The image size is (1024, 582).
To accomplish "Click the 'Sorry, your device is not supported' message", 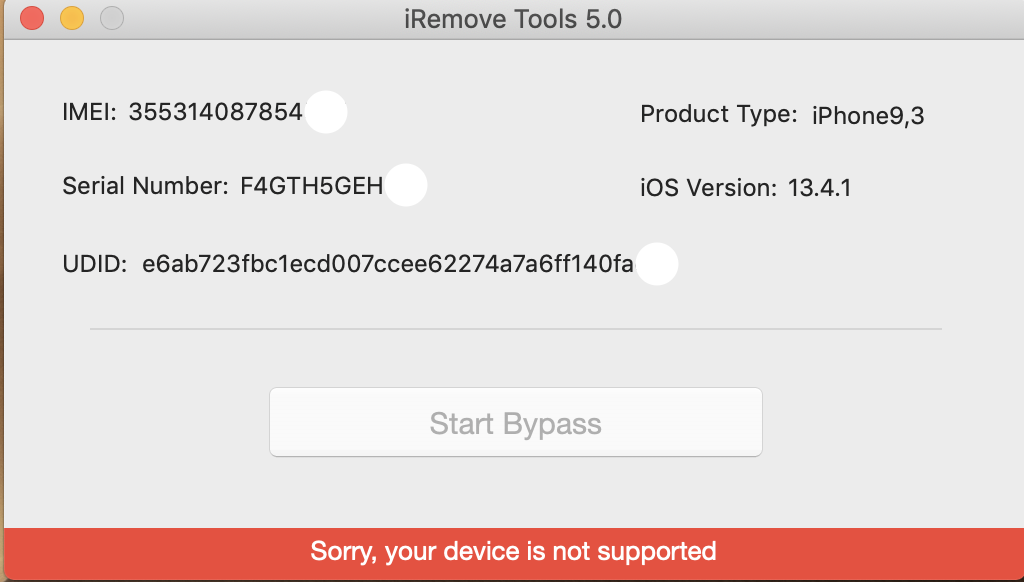I will [512, 551].
